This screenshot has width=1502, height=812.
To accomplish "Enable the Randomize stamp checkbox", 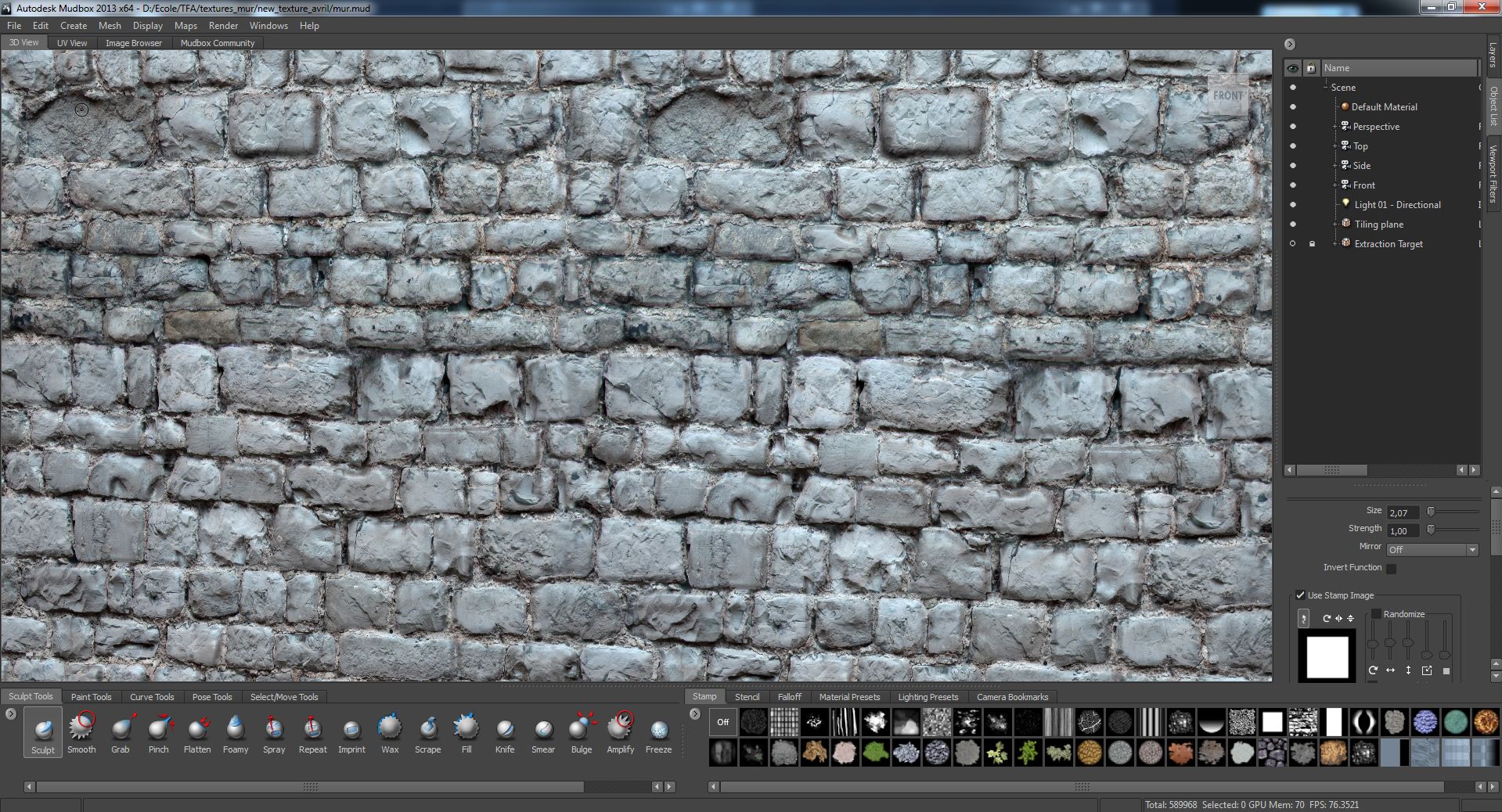I will (1376, 614).
